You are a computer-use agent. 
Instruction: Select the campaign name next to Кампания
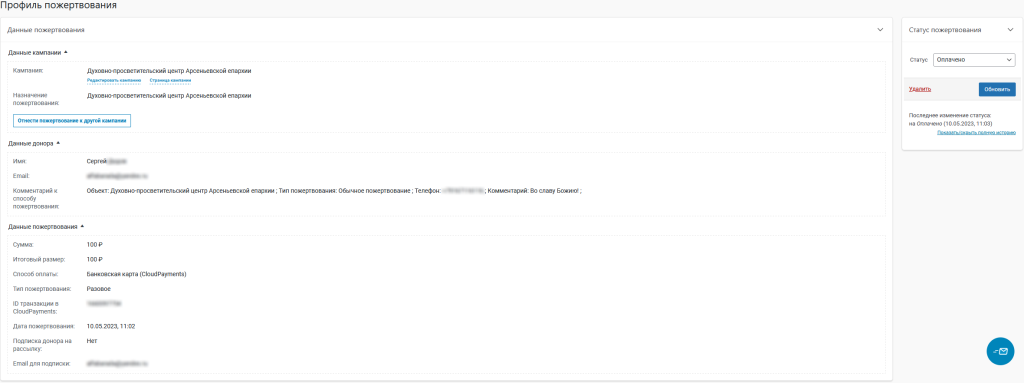tap(168, 71)
